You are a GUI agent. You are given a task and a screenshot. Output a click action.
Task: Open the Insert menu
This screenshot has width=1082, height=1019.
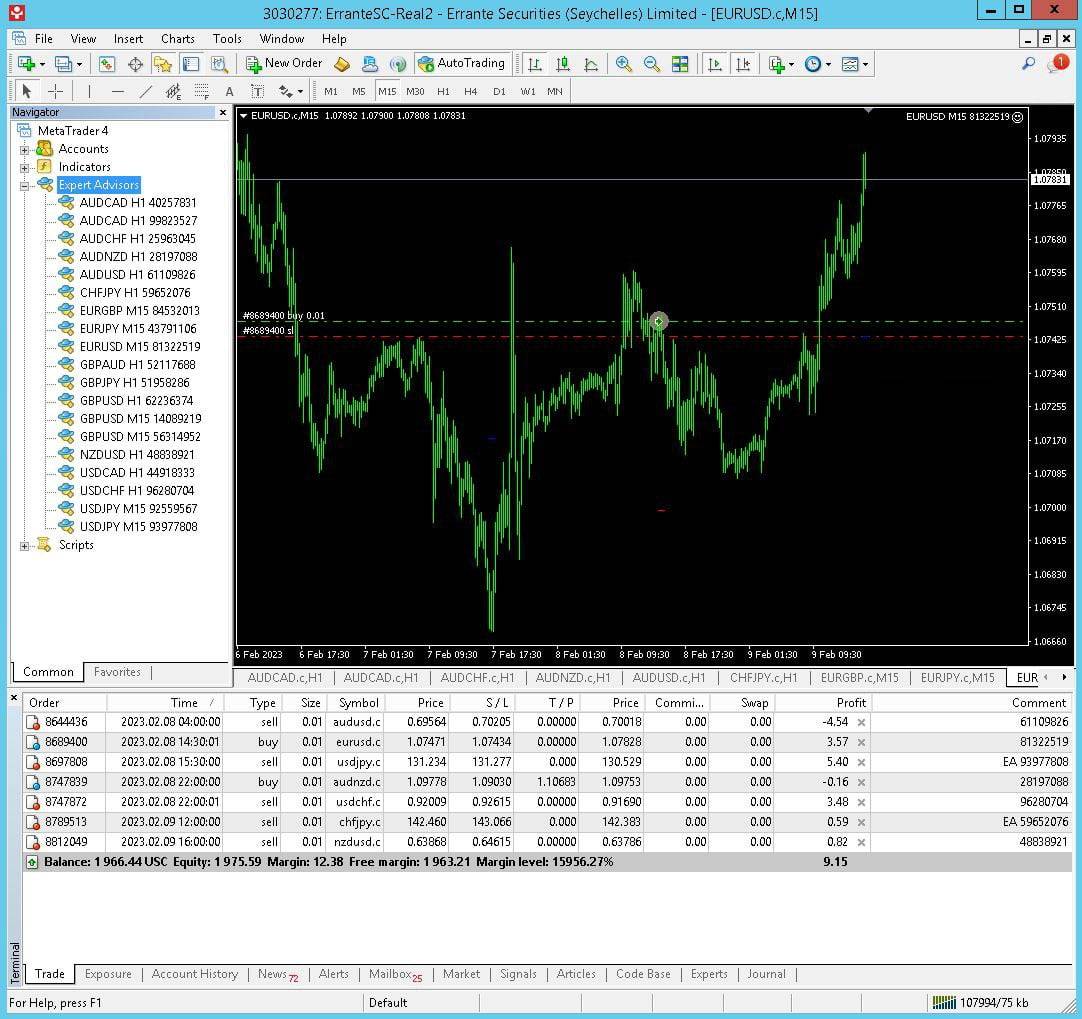click(128, 39)
